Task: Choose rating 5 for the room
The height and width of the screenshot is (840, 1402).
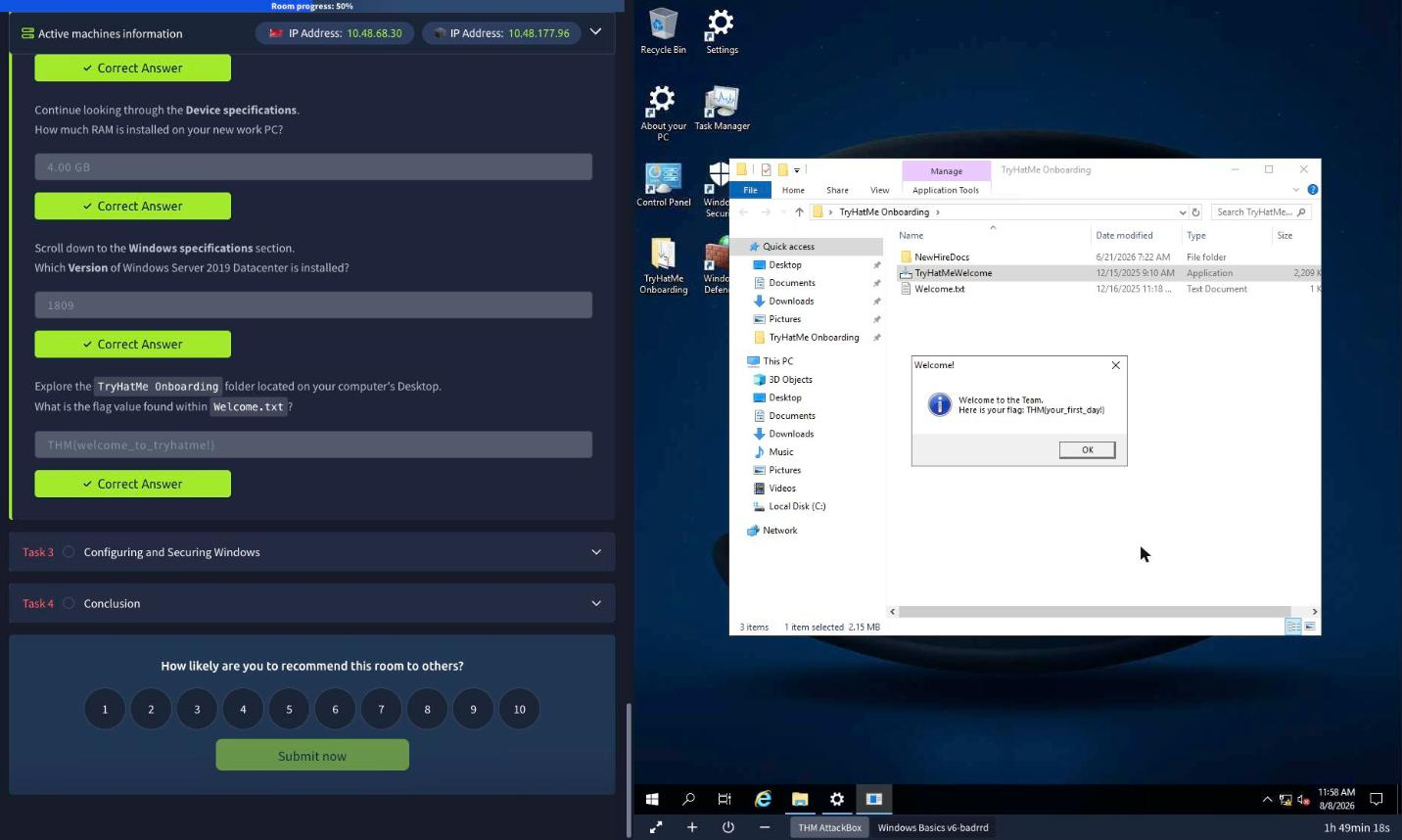Action: coord(289,709)
